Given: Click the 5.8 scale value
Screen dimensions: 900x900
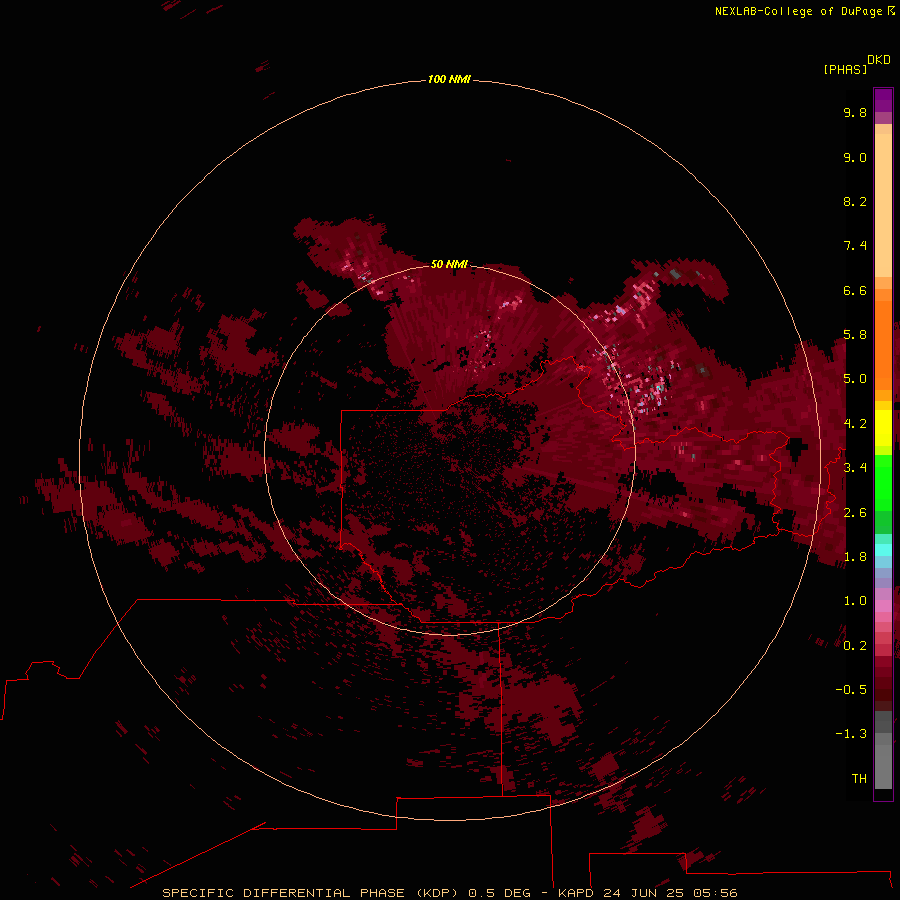Looking at the screenshot, I should [x=855, y=335].
